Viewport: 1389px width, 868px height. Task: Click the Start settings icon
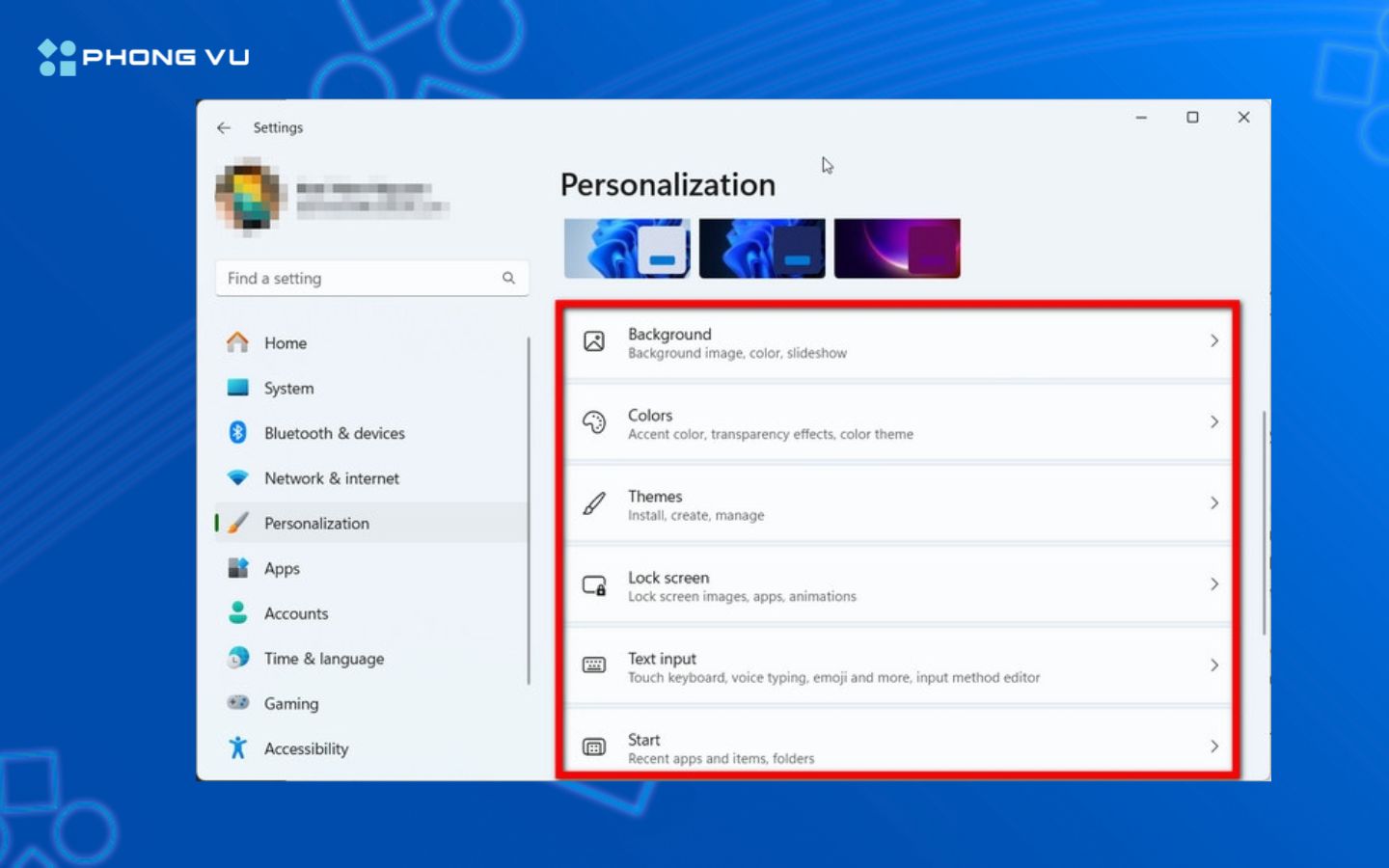coord(594,746)
